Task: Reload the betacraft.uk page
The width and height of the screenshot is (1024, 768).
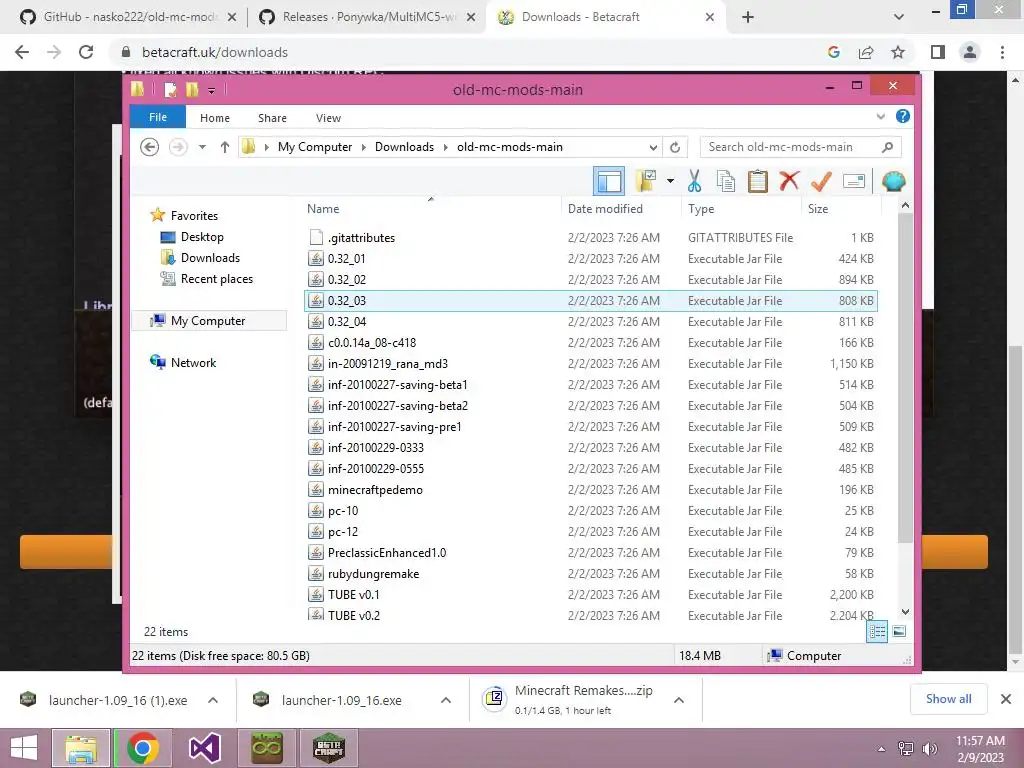Action: click(x=86, y=52)
